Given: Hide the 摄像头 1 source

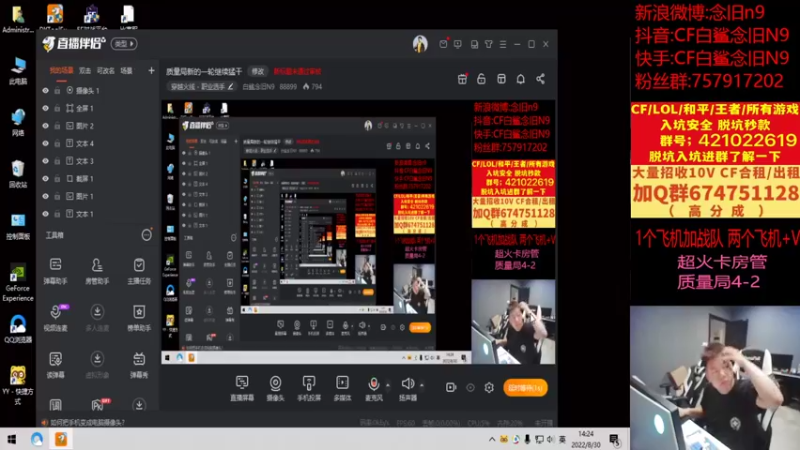Looking at the screenshot, I should (x=45, y=90).
